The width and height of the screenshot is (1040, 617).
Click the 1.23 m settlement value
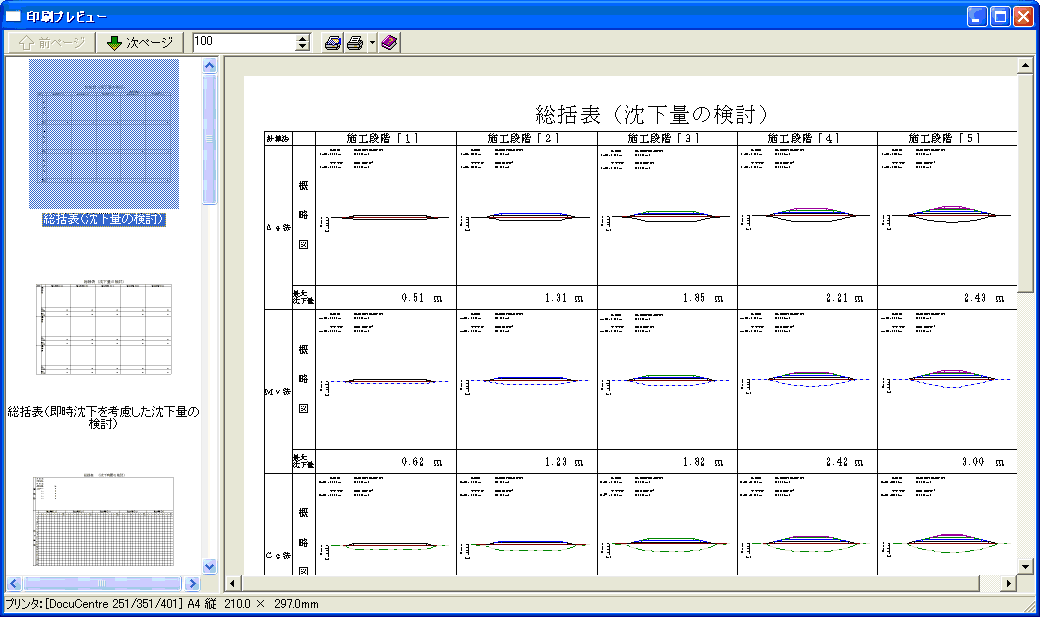click(564, 462)
